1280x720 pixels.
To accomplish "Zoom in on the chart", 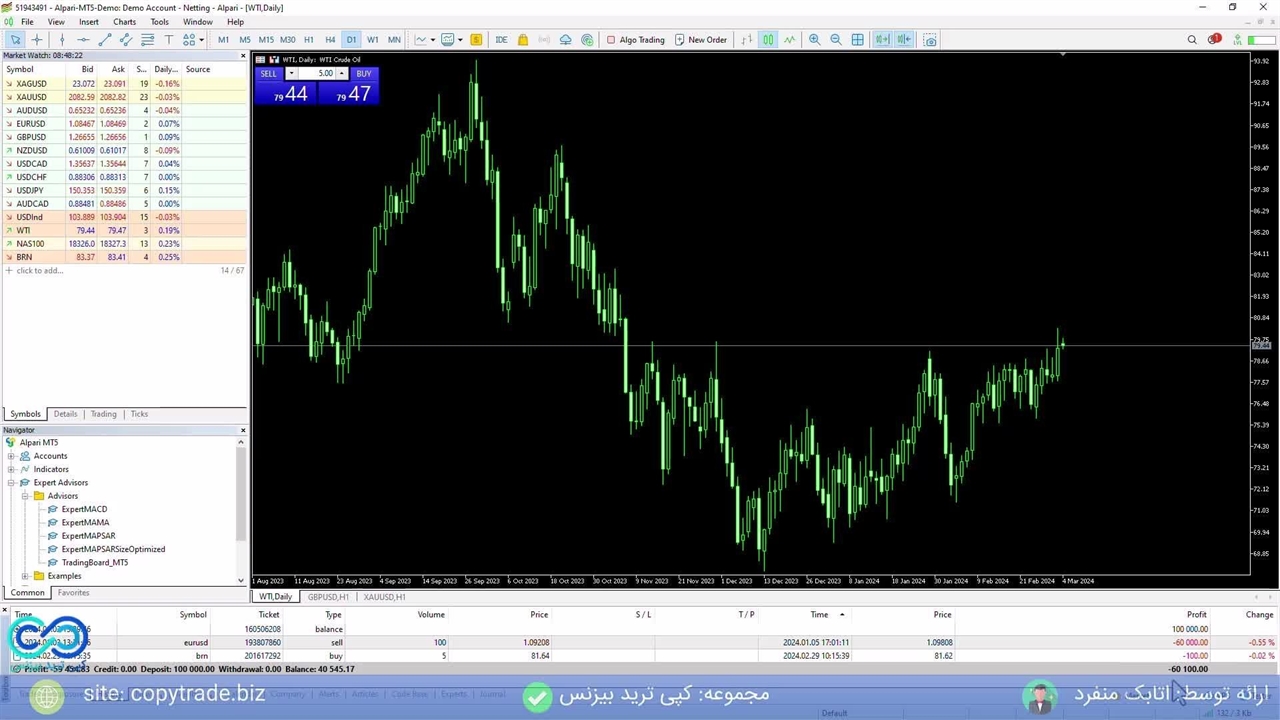I will pos(814,40).
